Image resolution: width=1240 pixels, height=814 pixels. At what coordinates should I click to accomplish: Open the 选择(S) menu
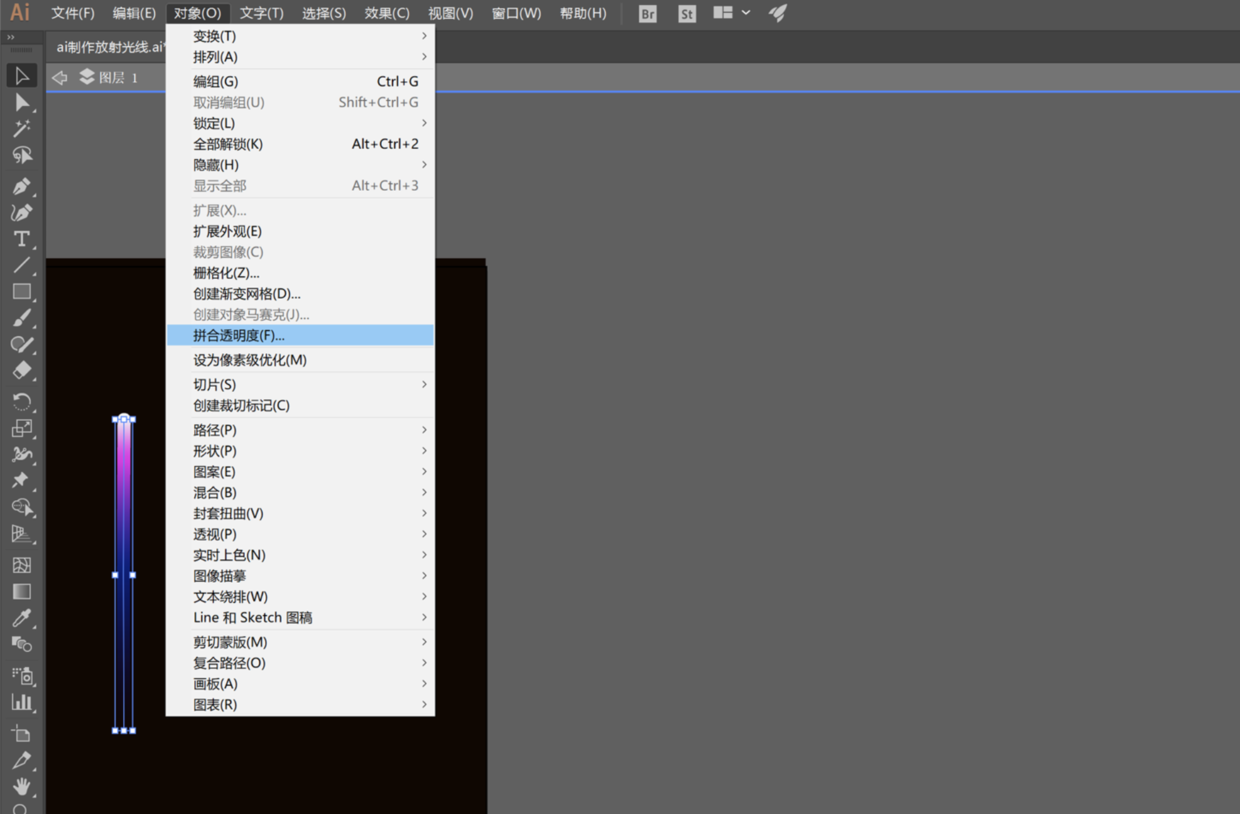point(324,13)
